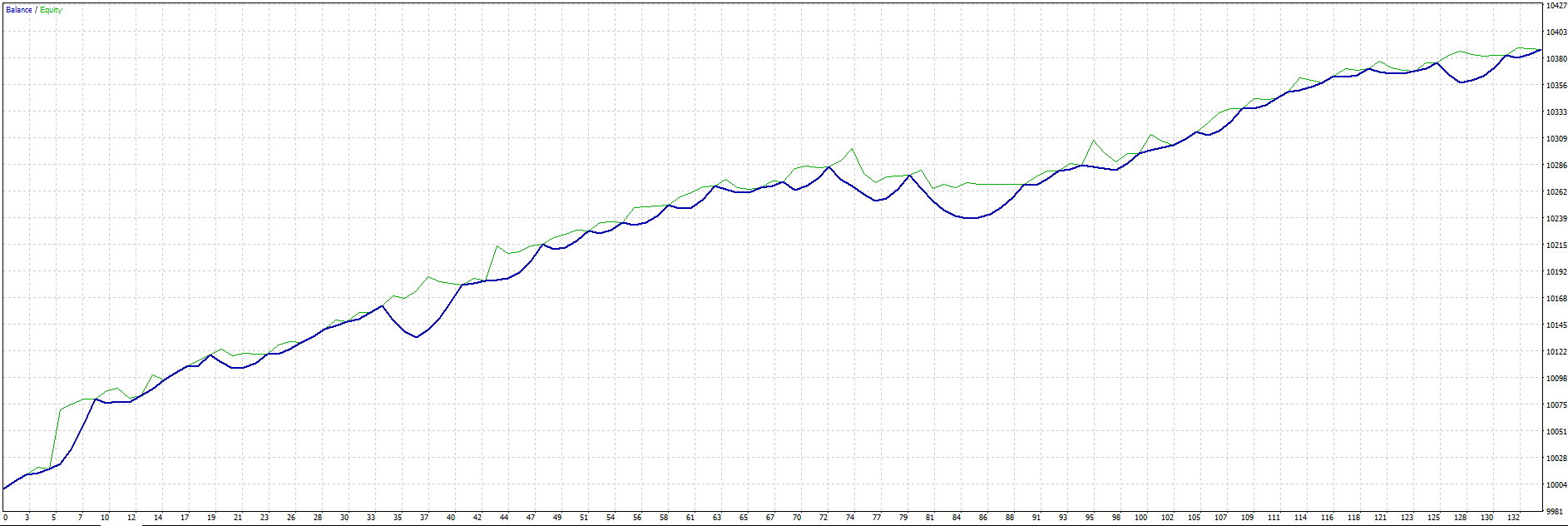
Task: Click the 10028 axis value
Action: tap(1556, 458)
